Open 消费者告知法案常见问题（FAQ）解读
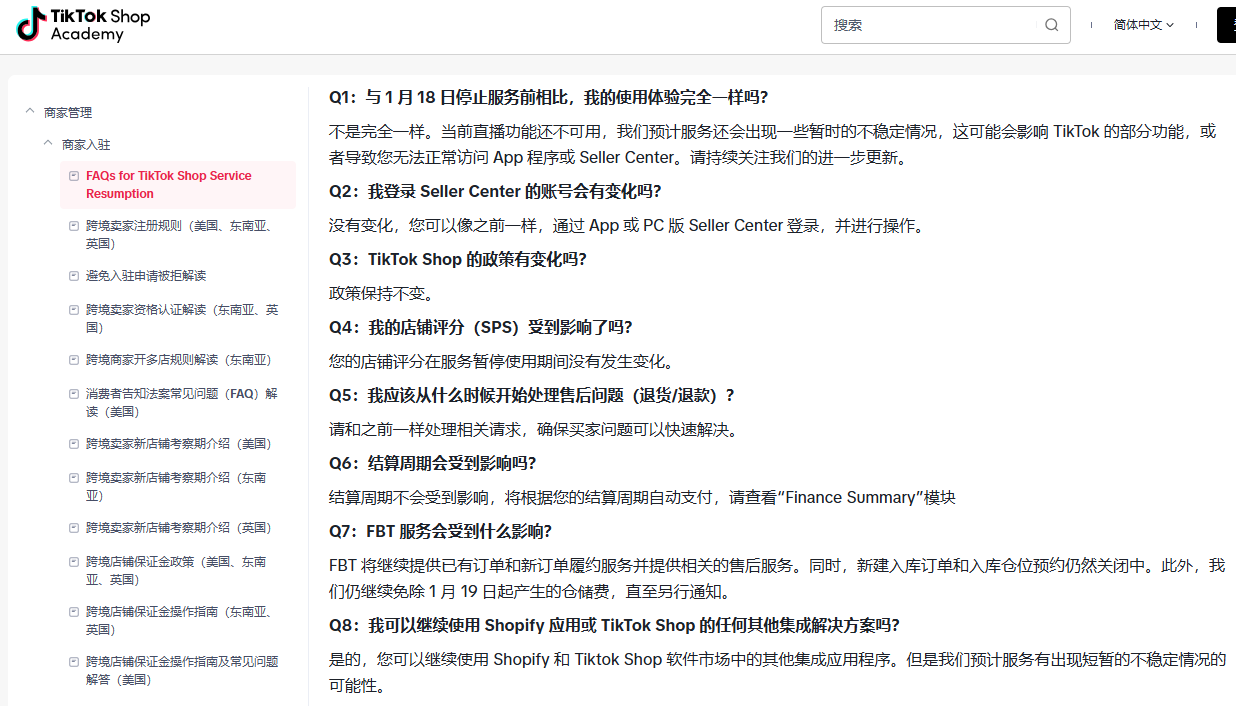This screenshot has height=706, width=1236. [181, 402]
